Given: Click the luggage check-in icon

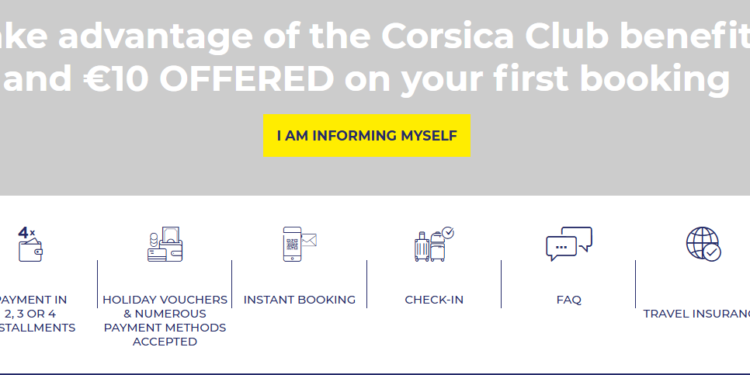Looking at the screenshot, I should tap(434, 244).
